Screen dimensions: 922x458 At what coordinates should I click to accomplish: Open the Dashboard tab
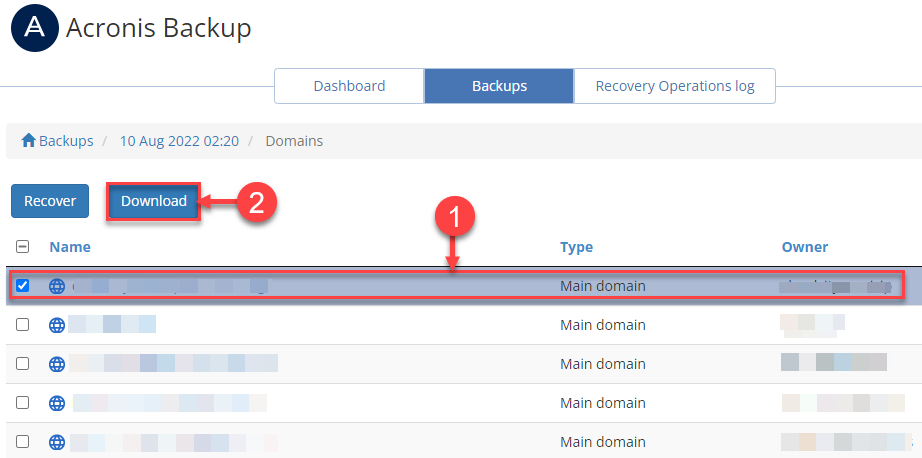[349, 86]
